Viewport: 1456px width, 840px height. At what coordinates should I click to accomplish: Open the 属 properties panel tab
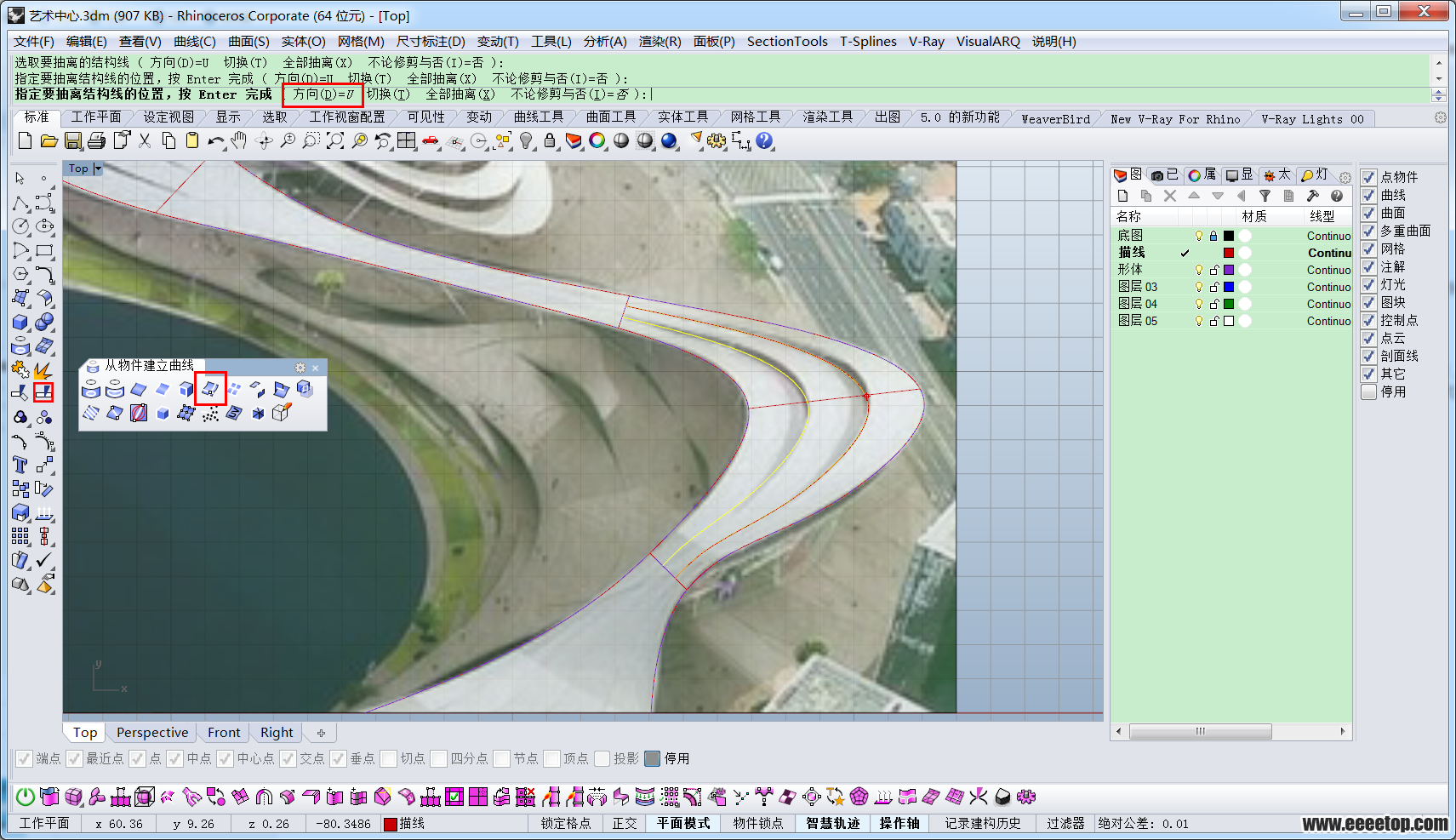click(x=1202, y=174)
